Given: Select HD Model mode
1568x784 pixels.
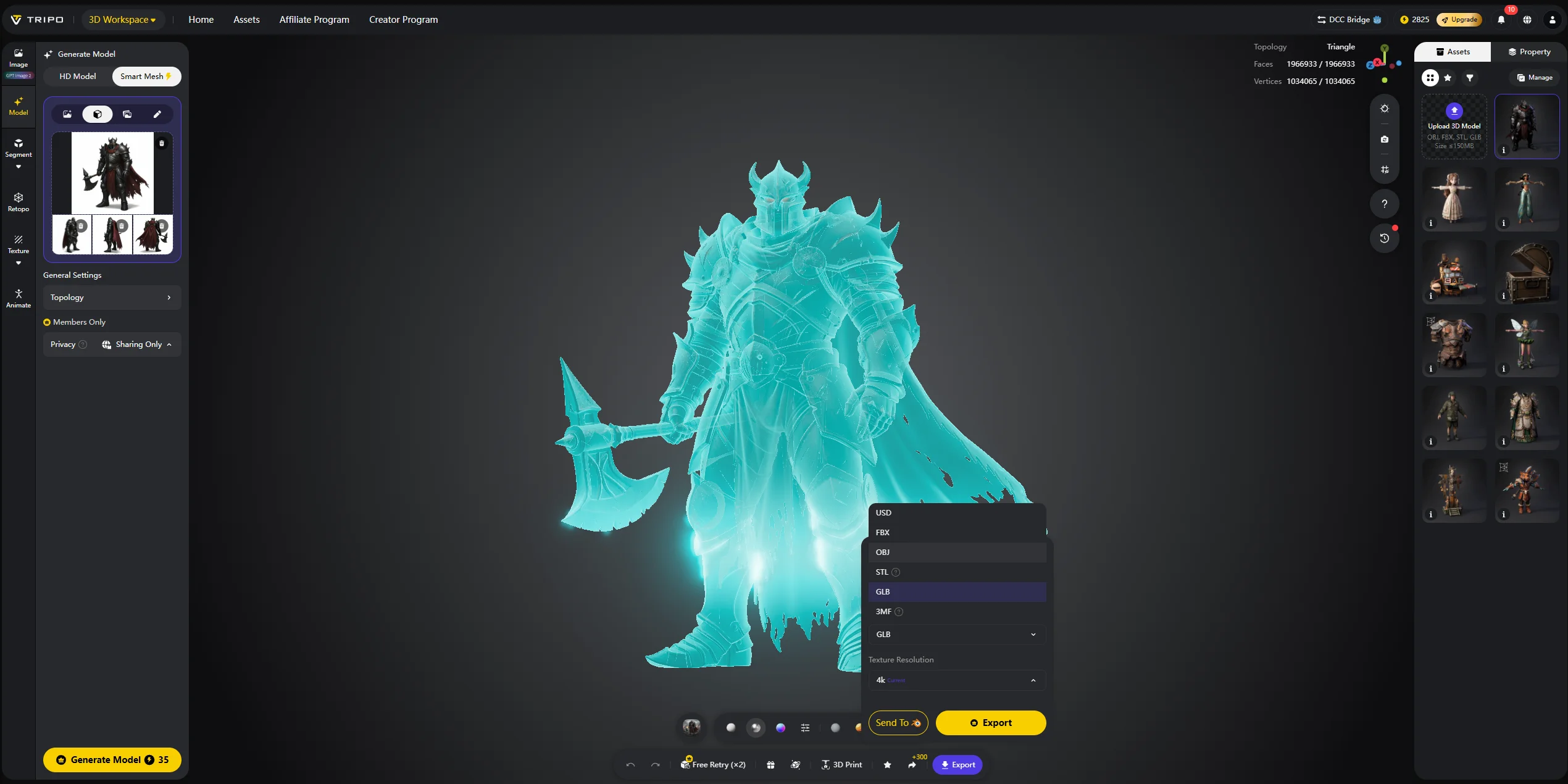Looking at the screenshot, I should point(78,77).
